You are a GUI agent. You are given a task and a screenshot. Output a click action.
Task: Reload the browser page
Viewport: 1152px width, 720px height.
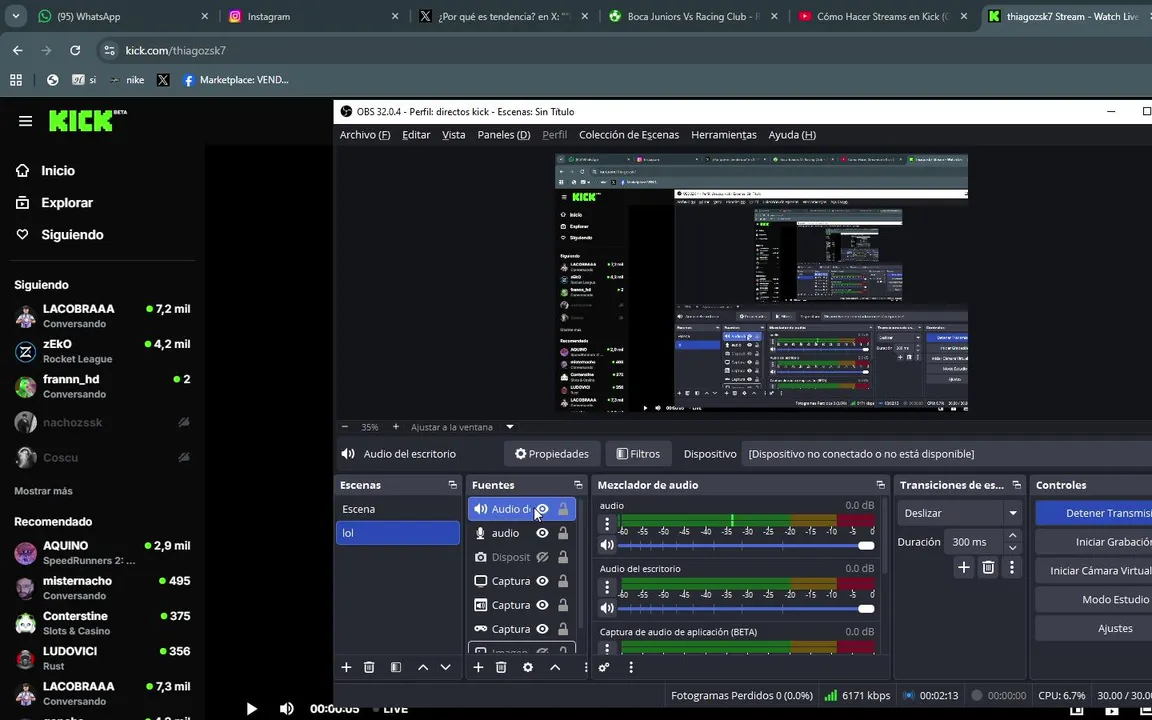pyautogui.click(x=75, y=51)
